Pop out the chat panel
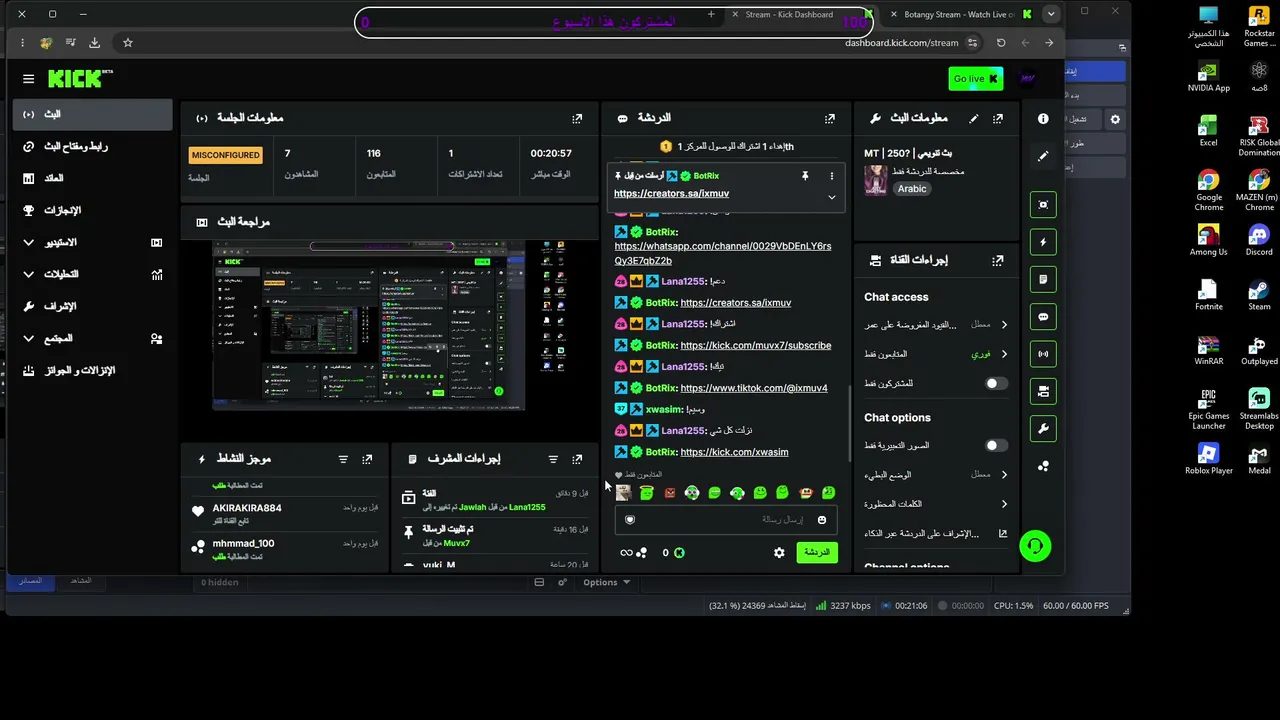 pyautogui.click(x=829, y=118)
